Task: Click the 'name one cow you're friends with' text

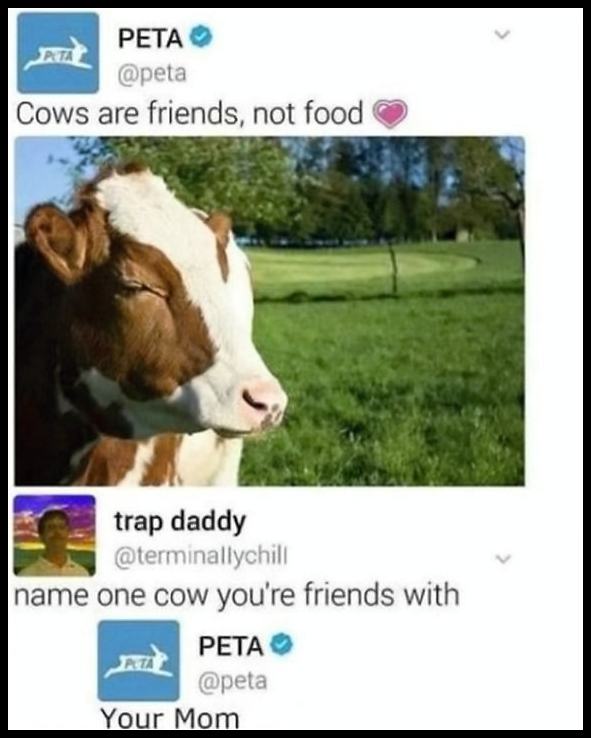Action: tap(237, 595)
